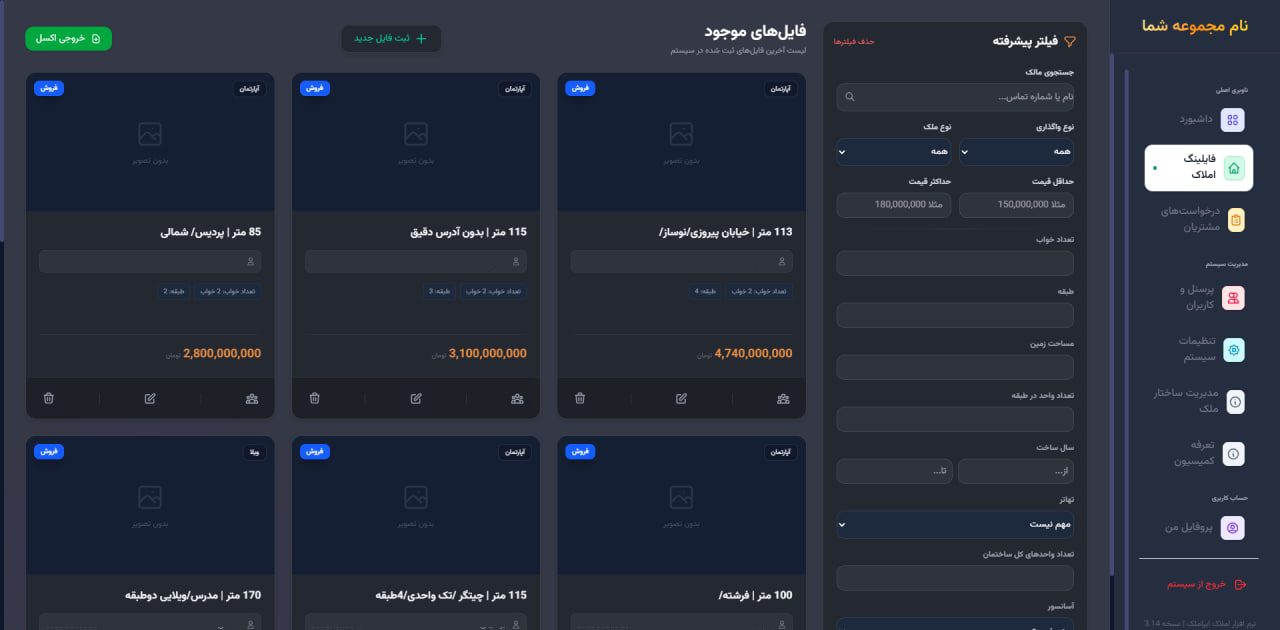Open the نوع ملک dropdown
The height and width of the screenshot is (630, 1280).
[894, 152]
